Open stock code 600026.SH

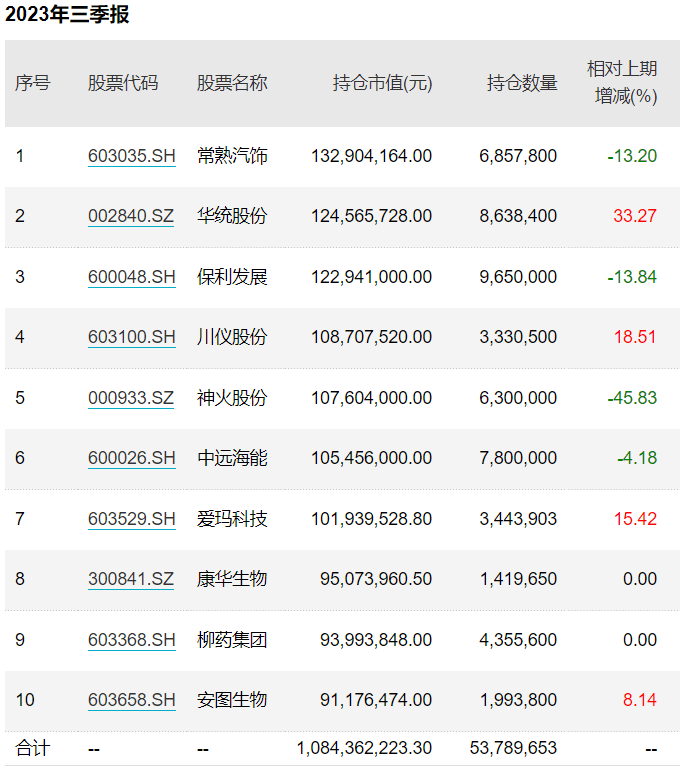coord(131,458)
